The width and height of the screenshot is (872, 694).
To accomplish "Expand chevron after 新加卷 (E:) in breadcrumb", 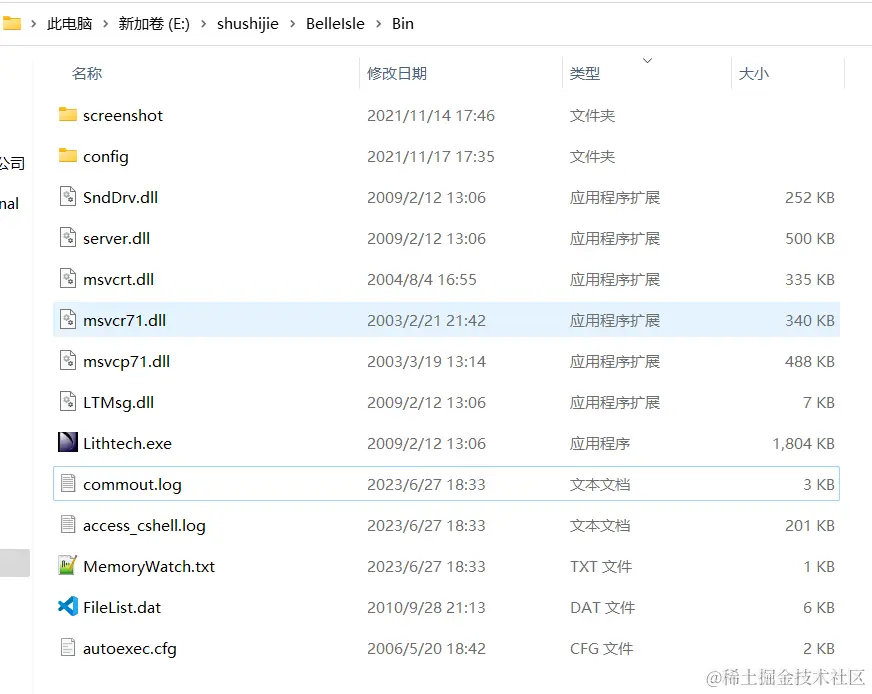I will point(204,24).
